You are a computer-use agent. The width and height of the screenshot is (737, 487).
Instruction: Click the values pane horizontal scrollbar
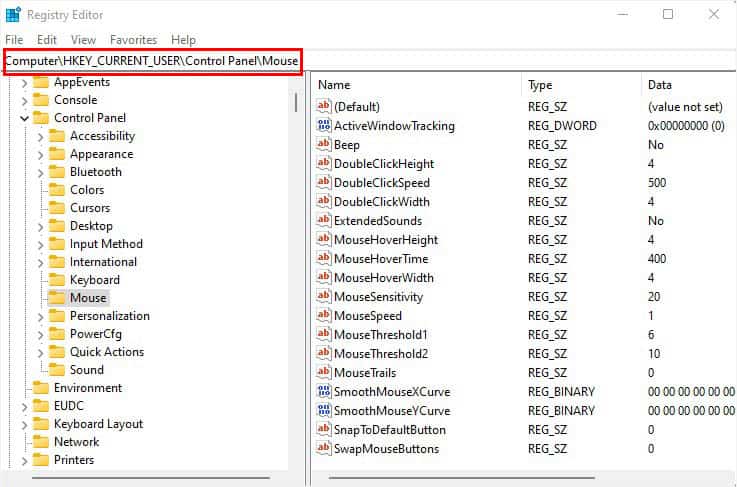pyautogui.click(x=462, y=478)
